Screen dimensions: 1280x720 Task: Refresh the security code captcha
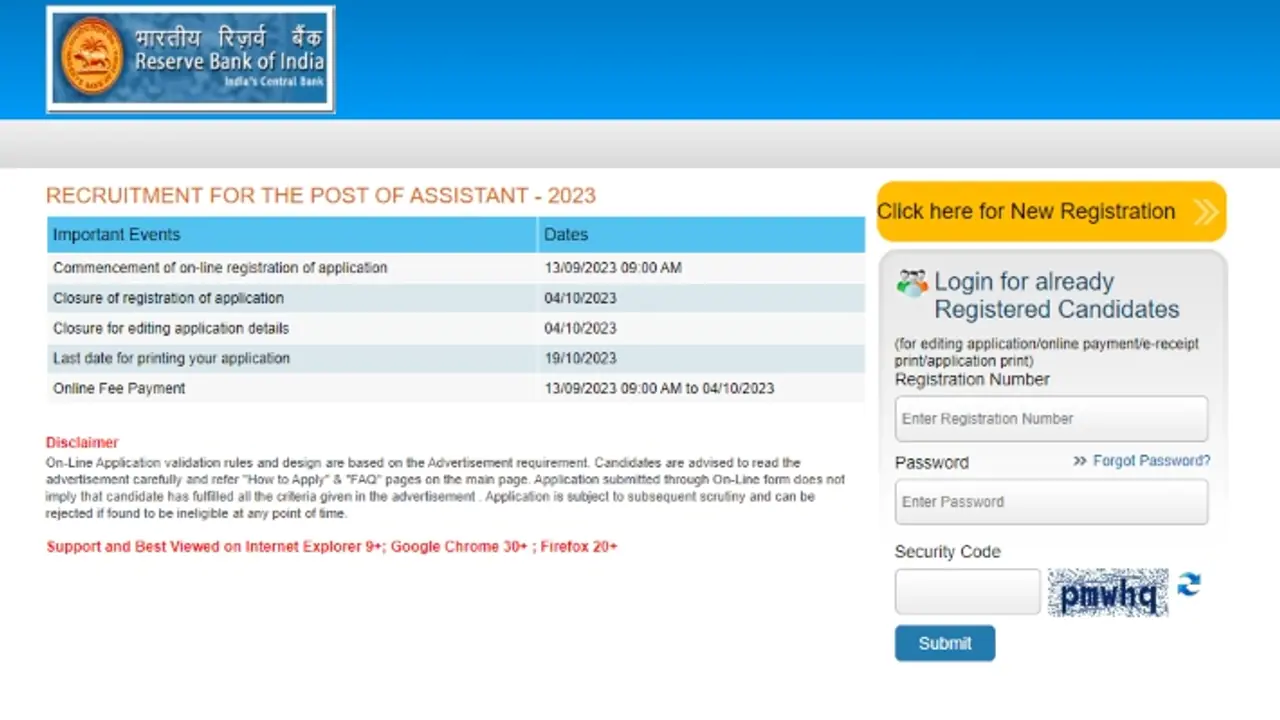click(x=1188, y=585)
